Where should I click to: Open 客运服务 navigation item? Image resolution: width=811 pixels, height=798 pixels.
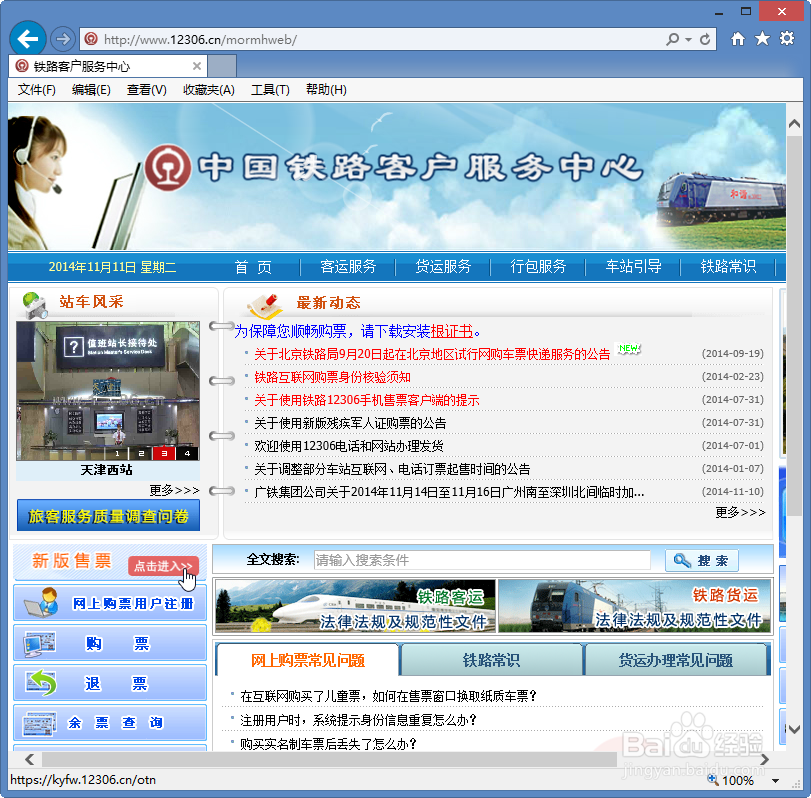pyautogui.click(x=348, y=267)
